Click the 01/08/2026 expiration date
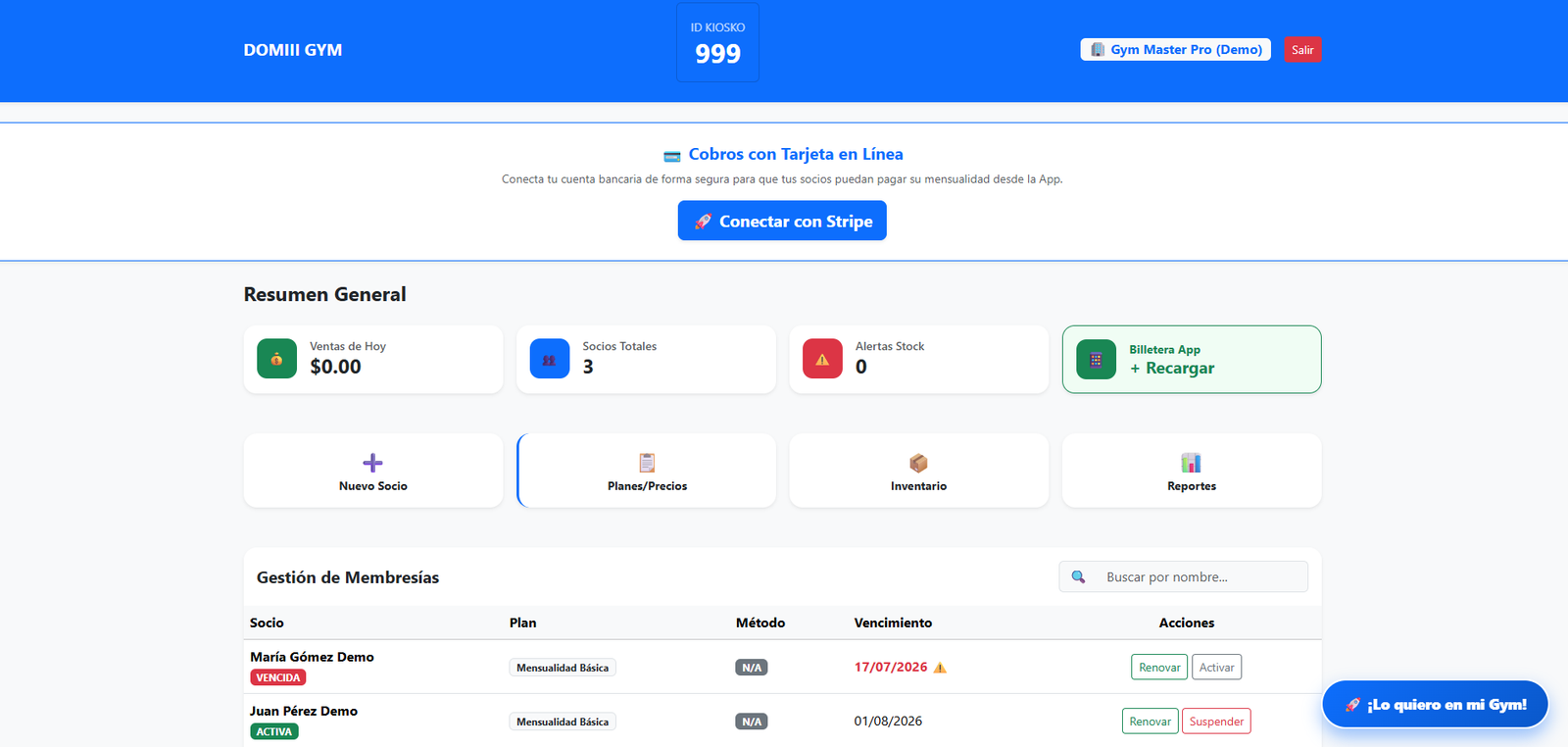Screen dimensions: 1568x747 pos(888,722)
